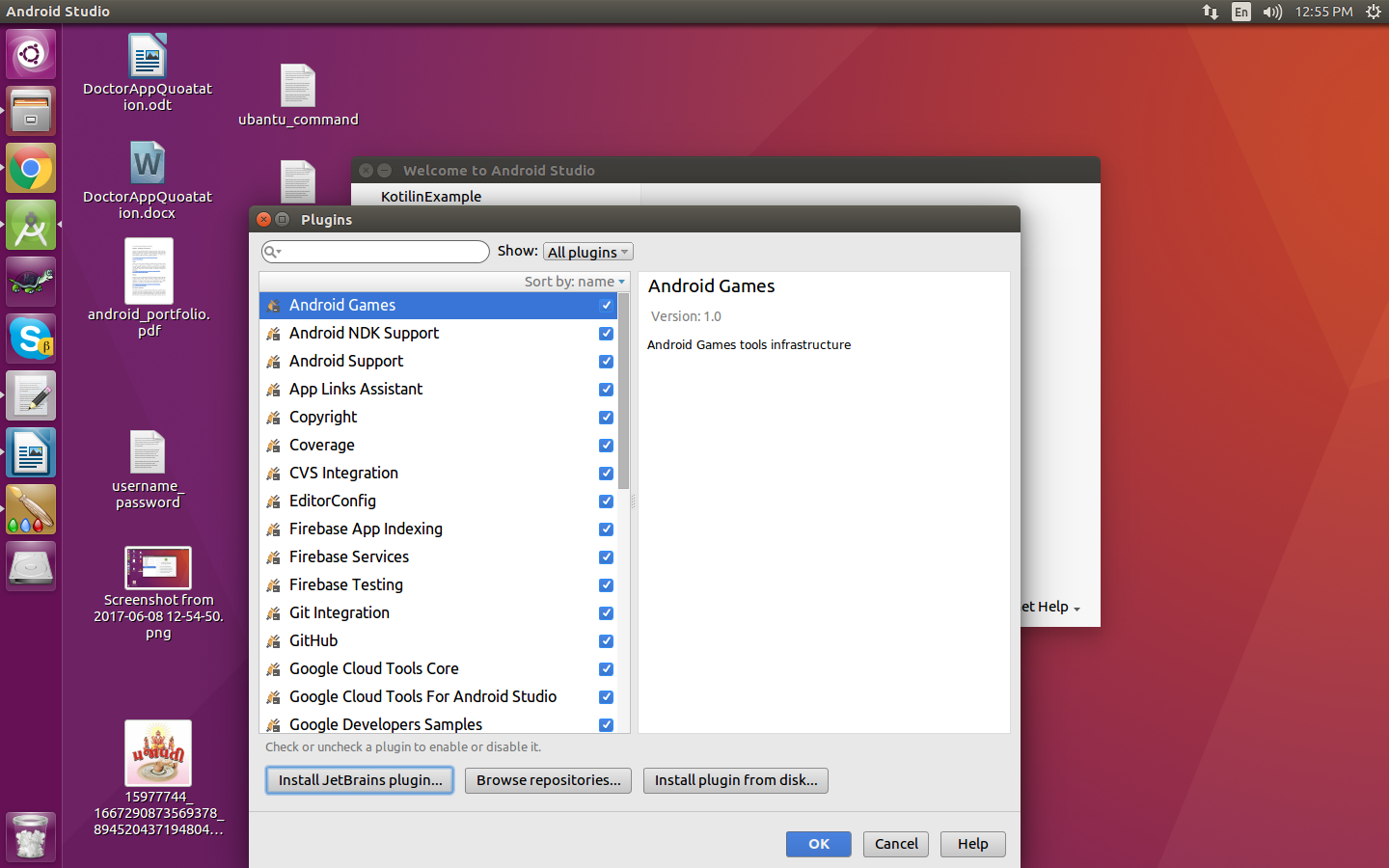
Task: Toggle the EditorConfig plugin checkbox
Action: 606,502
